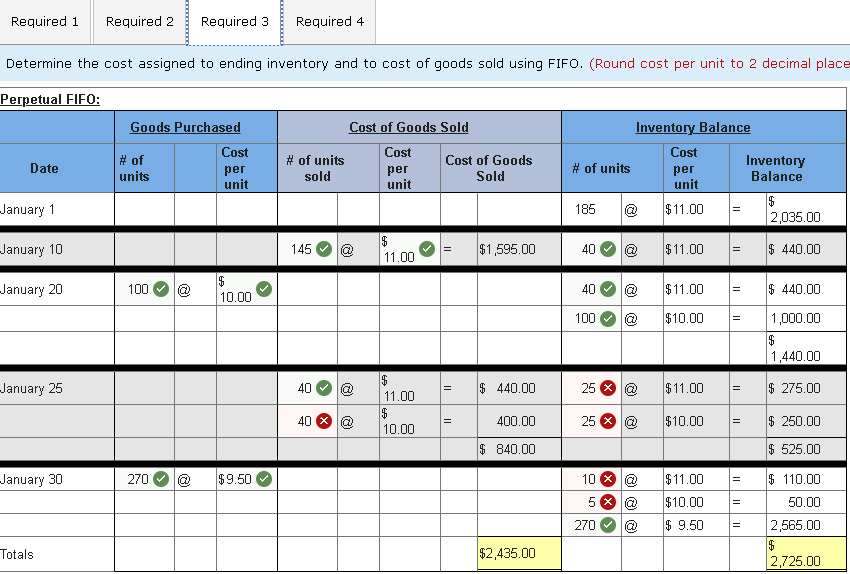Click green check beside January 25 first 40 sold
This screenshot has height=574, width=850.
(324, 389)
